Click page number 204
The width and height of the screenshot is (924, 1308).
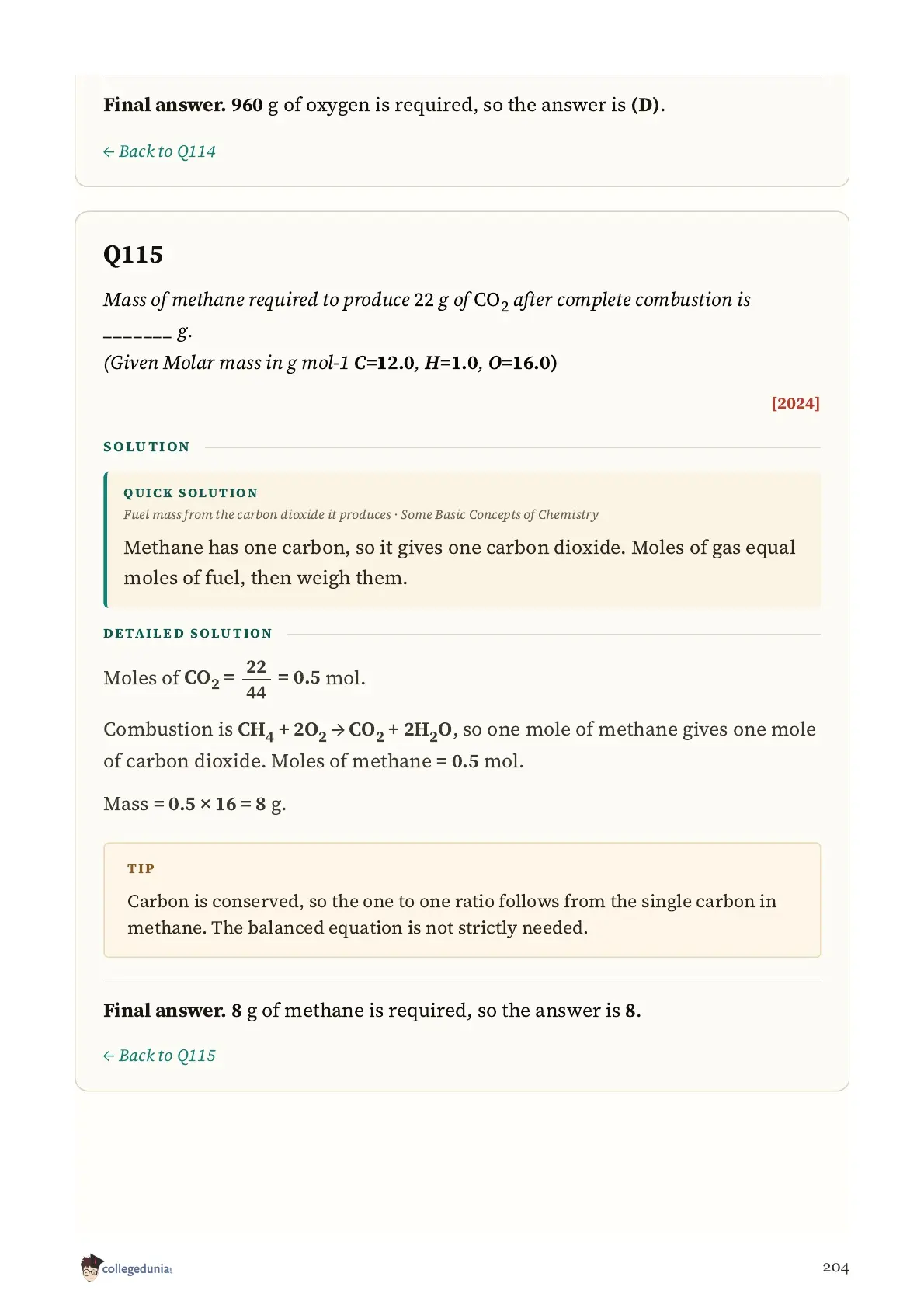[835, 1268]
